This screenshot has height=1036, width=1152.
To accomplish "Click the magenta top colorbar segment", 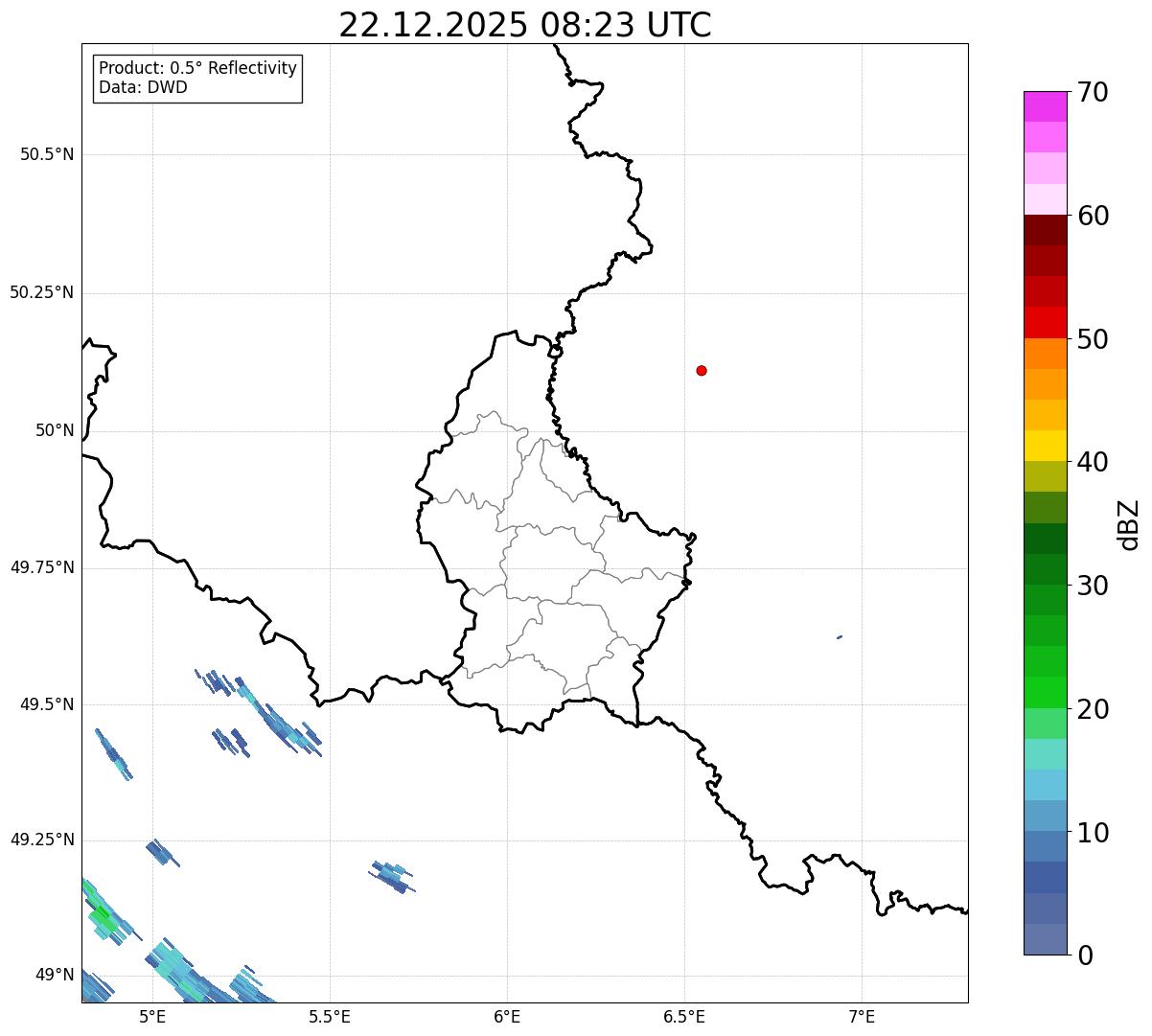I will point(1045,106).
